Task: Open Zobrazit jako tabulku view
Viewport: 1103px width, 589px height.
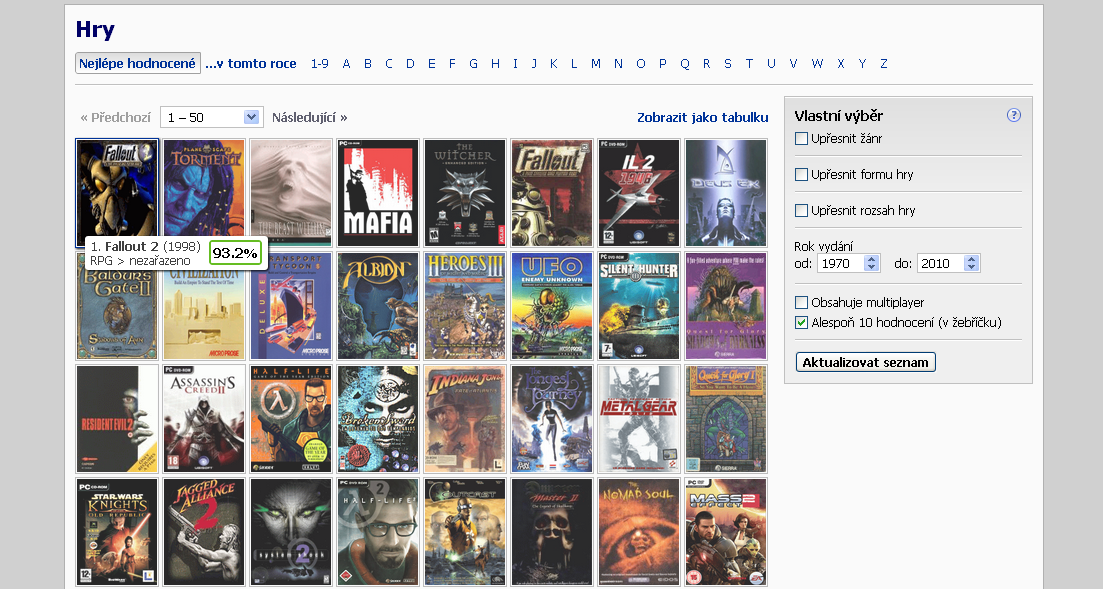Action: click(x=703, y=118)
